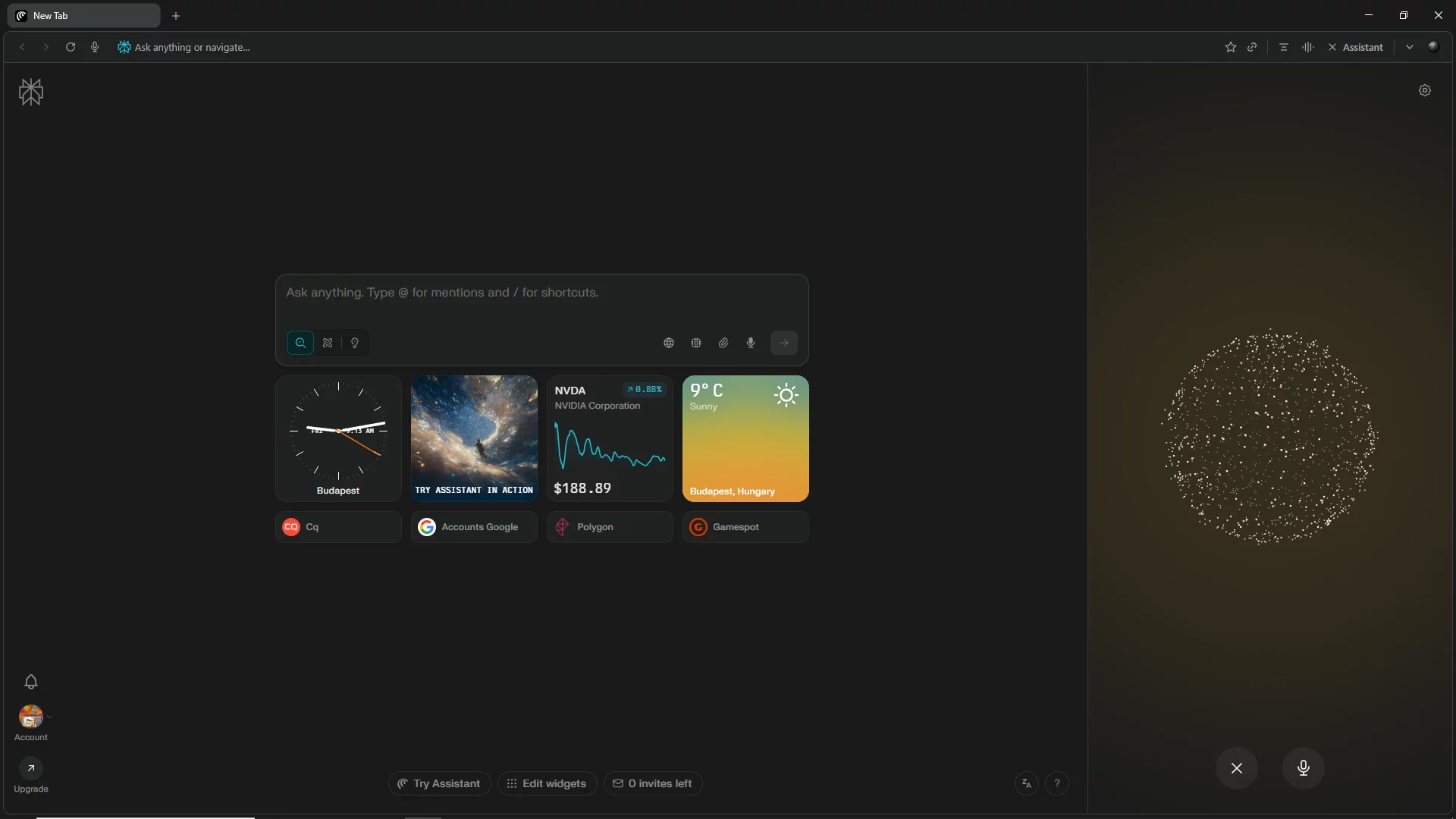Select the New Tab tab
1456x819 pixels.
pyautogui.click(x=83, y=15)
